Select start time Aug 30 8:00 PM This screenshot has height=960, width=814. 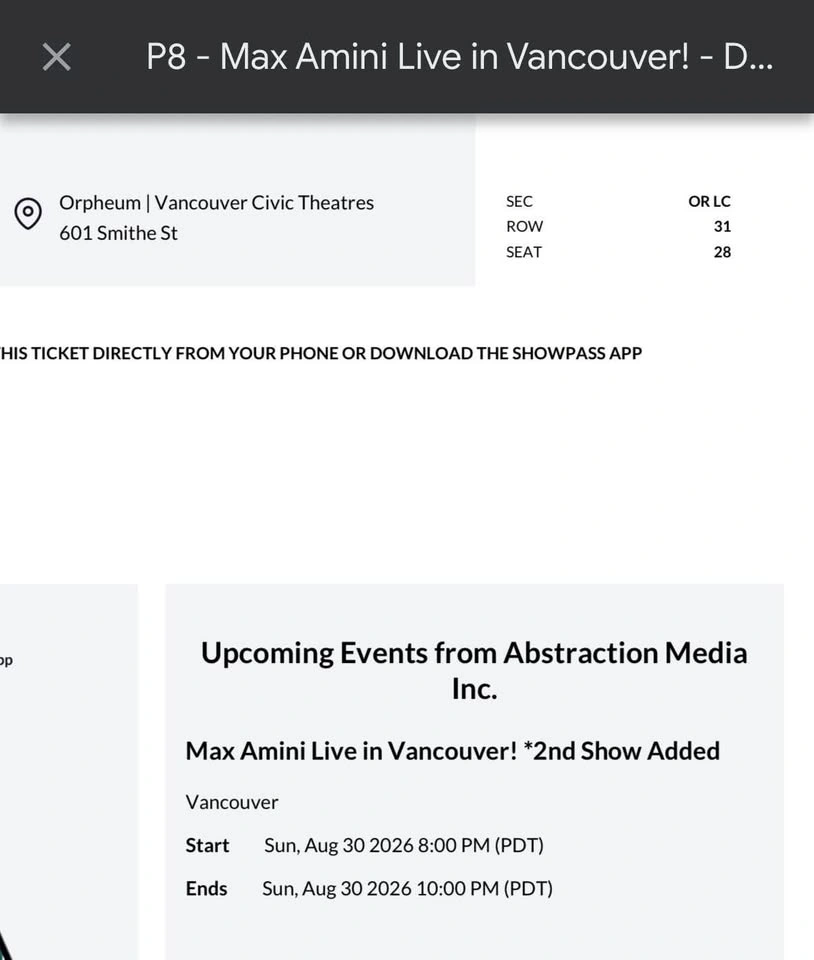[x=404, y=846]
